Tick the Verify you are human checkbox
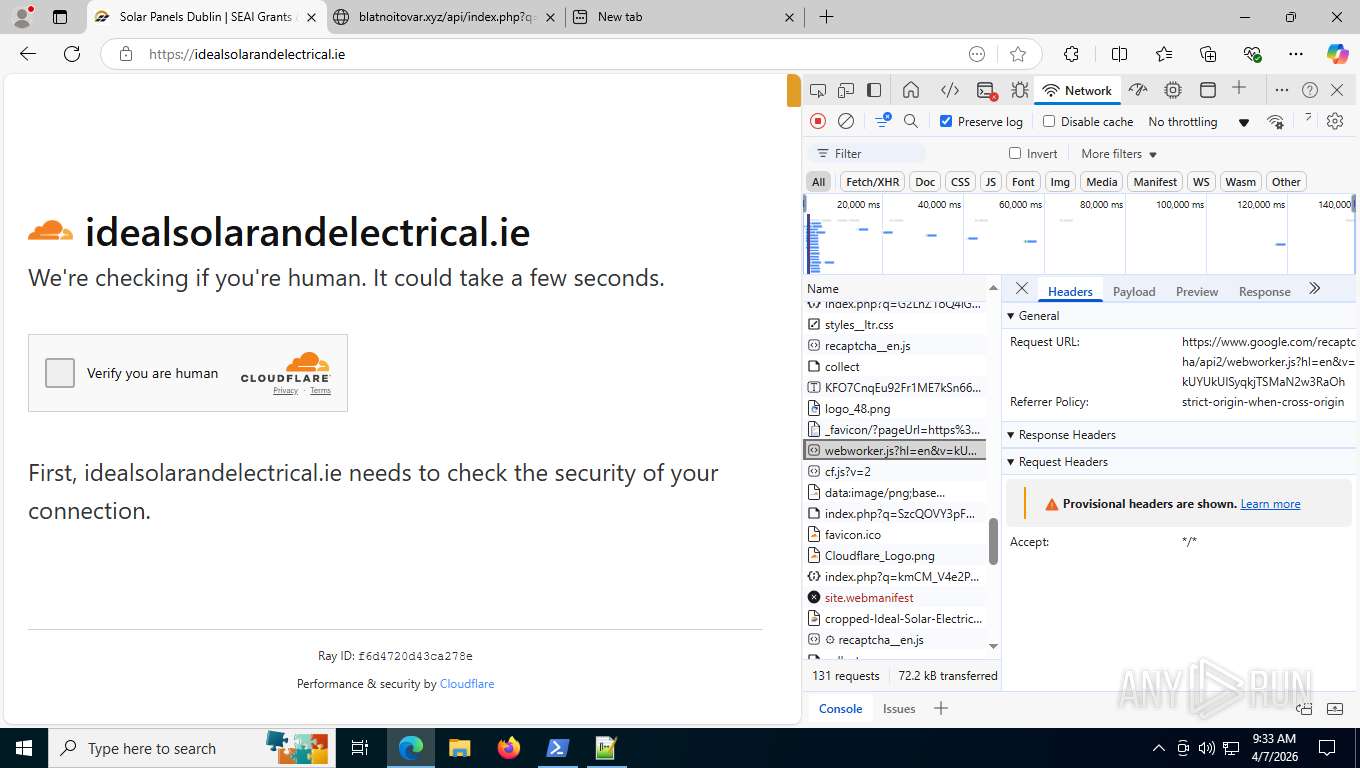The width and height of the screenshot is (1360, 768). pos(60,373)
